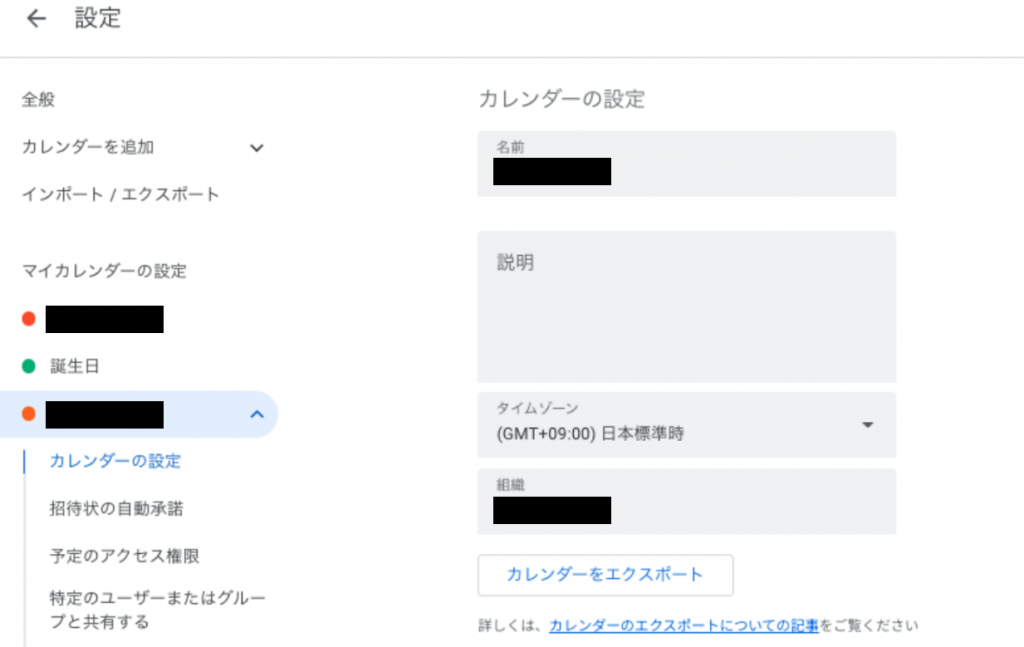Image resolution: width=1024 pixels, height=647 pixels.
Task: Open the タイムゾーン dropdown arrow
Action: click(x=867, y=425)
